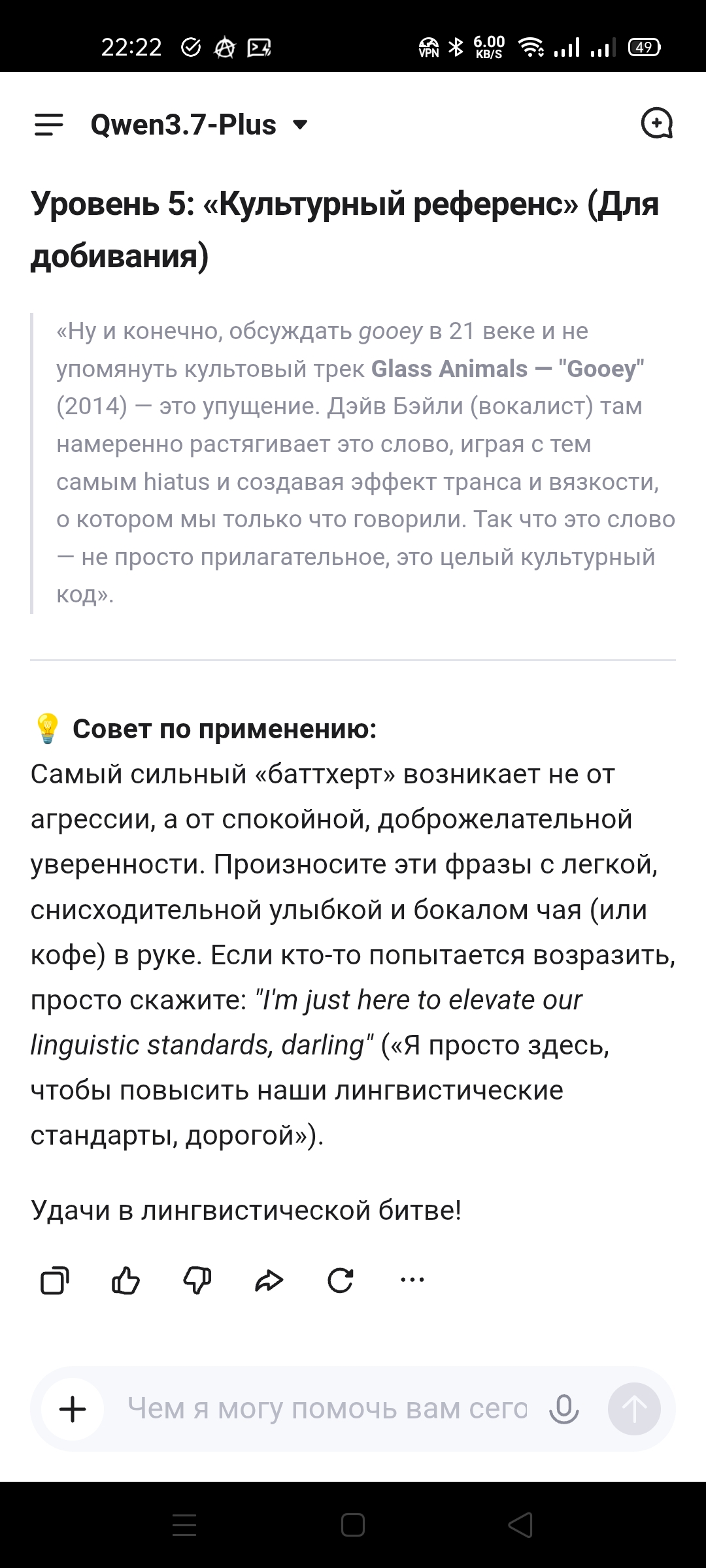Regenerate the response with refresh icon
This screenshot has height=1568, width=706.
click(x=340, y=1280)
